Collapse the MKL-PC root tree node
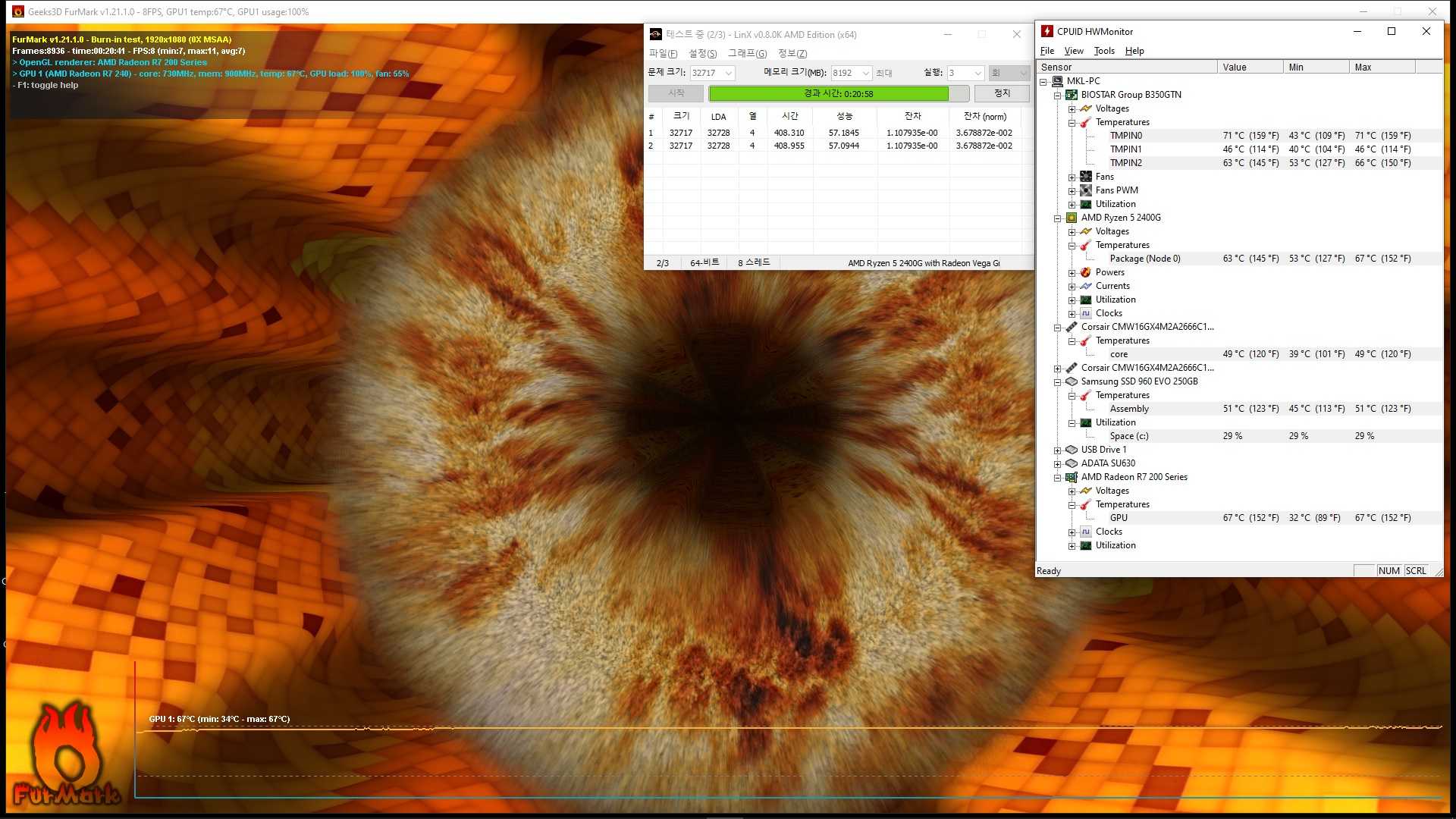This screenshot has height=819, width=1456. 1043,81
